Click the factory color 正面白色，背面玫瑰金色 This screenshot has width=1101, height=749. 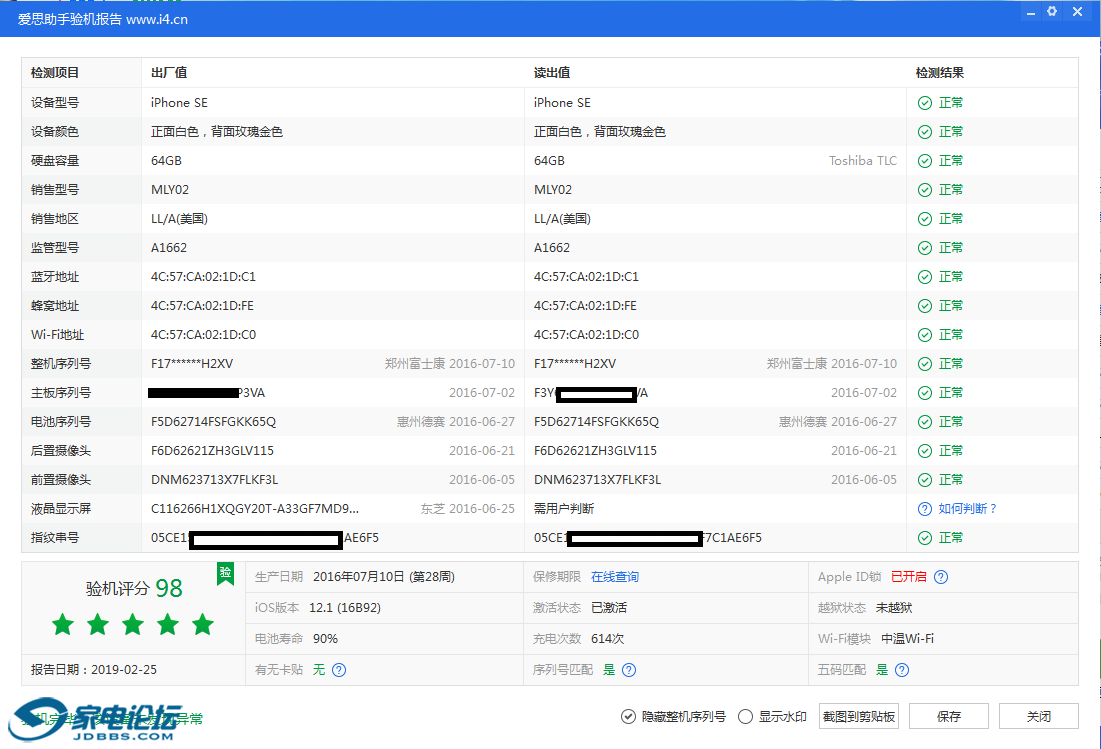tap(217, 132)
